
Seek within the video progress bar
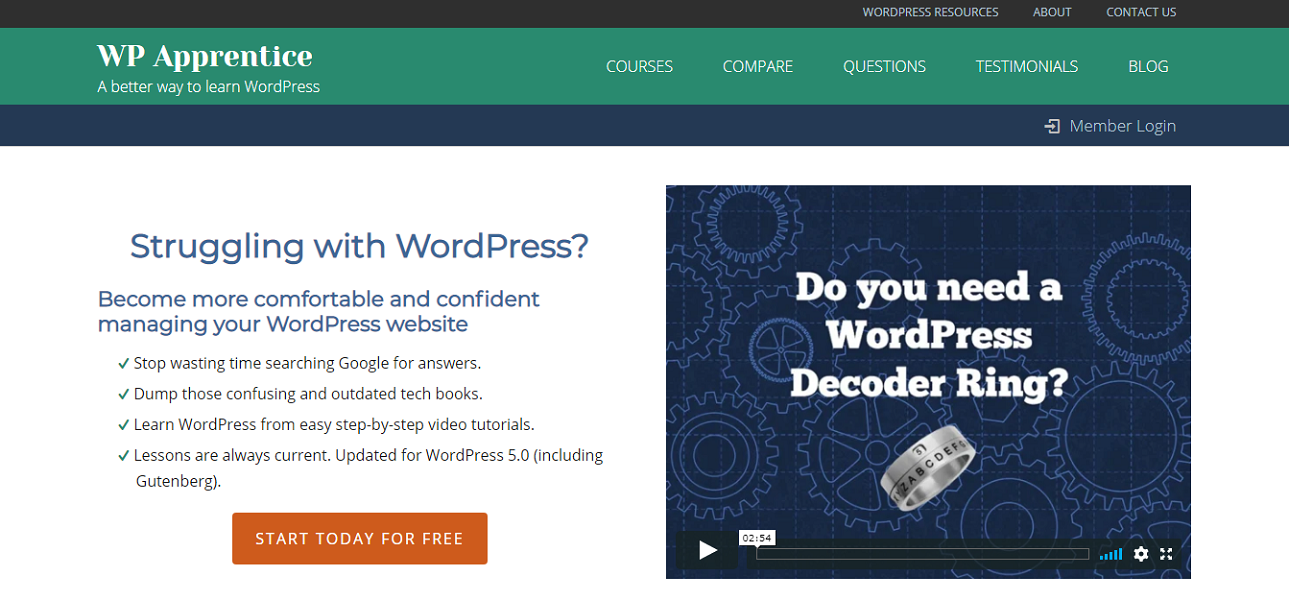pyautogui.click(x=922, y=554)
